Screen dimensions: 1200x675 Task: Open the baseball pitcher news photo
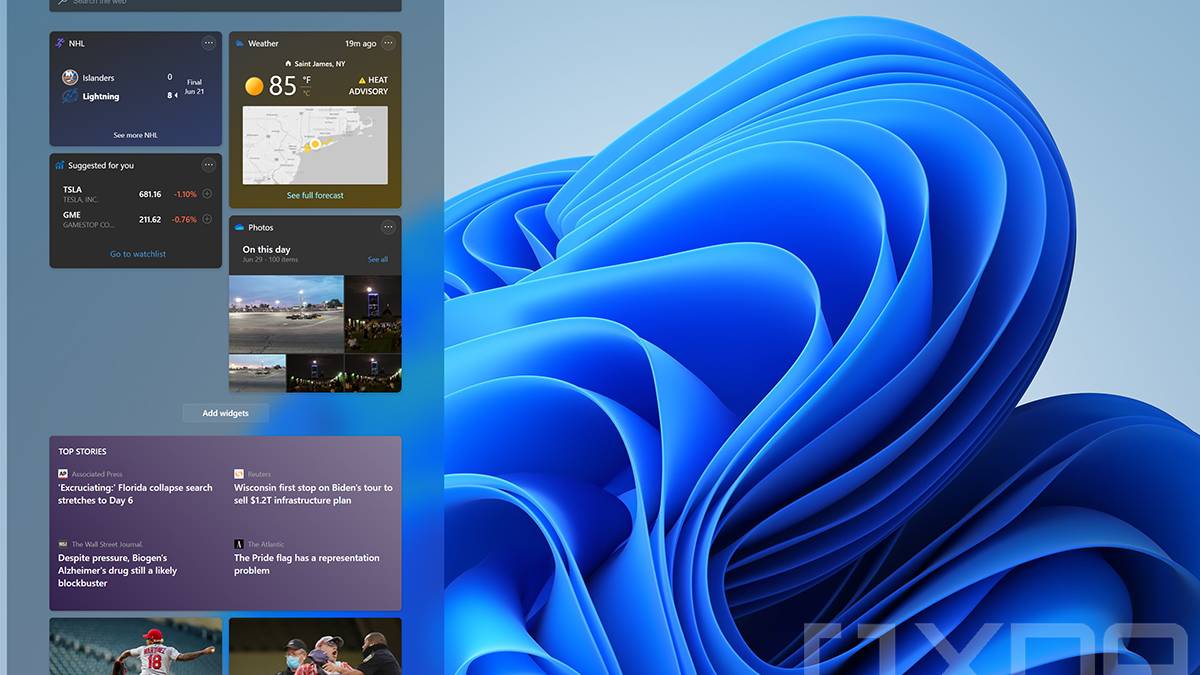coord(136,646)
